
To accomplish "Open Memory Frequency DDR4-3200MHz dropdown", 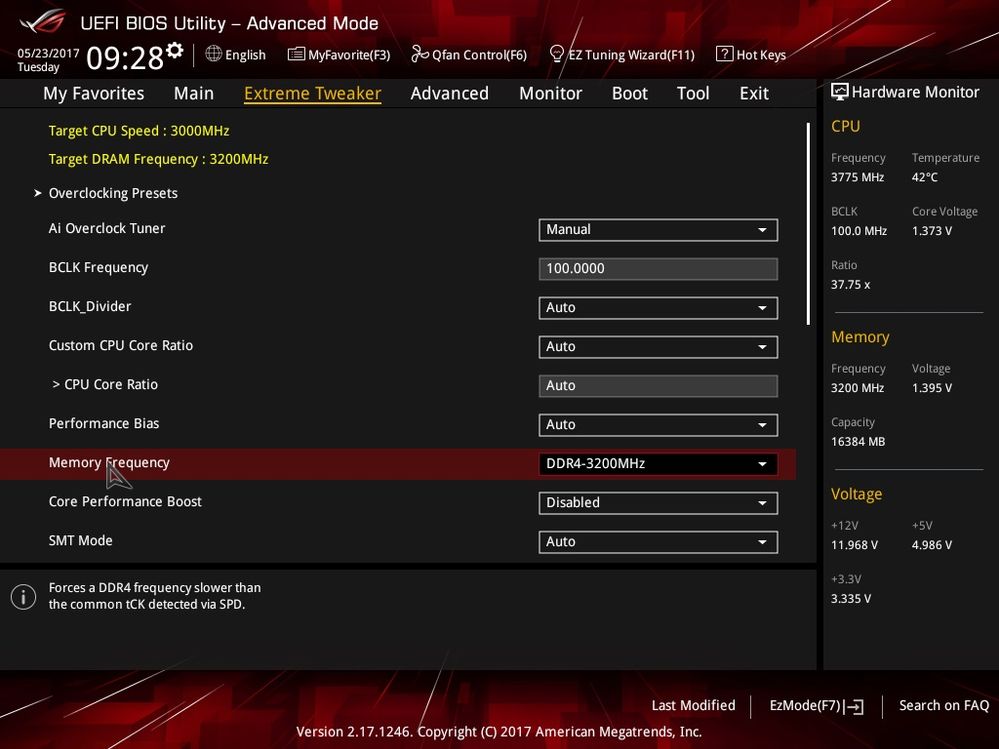I will click(658, 464).
